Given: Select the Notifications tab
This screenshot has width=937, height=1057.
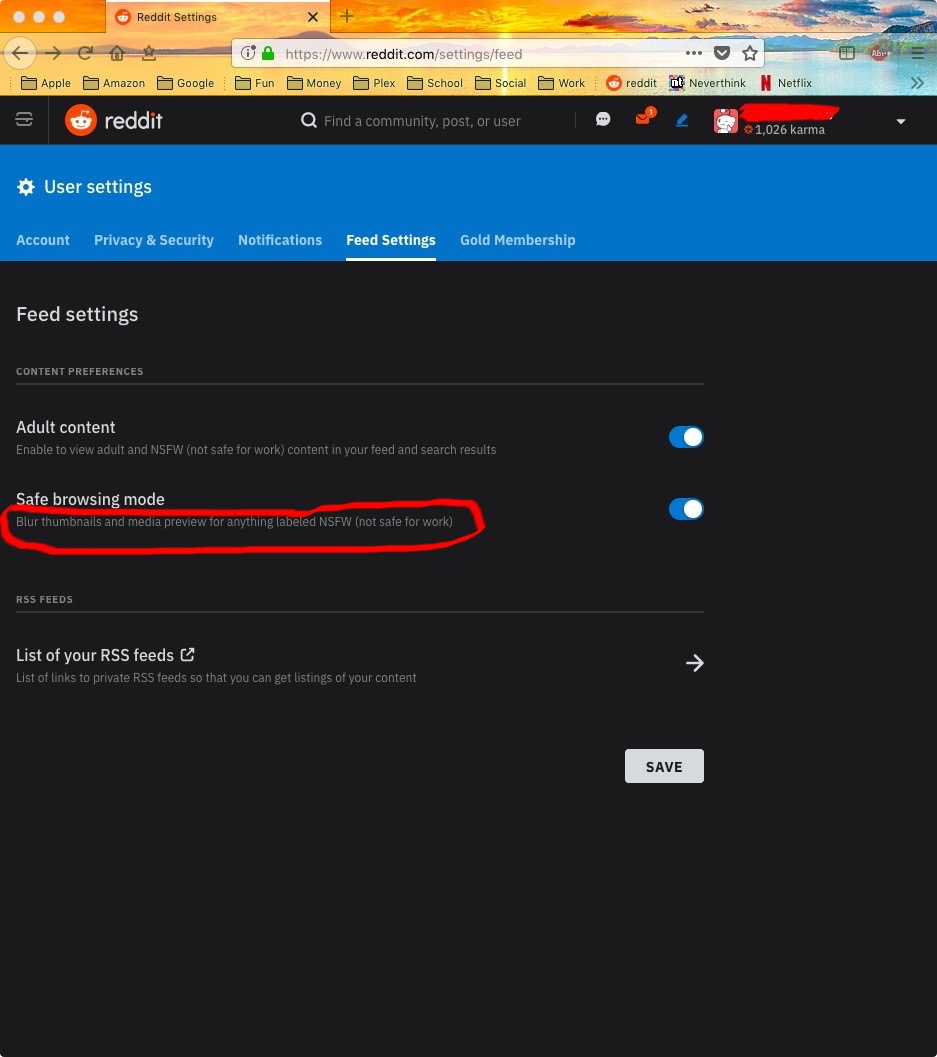Looking at the screenshot, I should point(280,240).
